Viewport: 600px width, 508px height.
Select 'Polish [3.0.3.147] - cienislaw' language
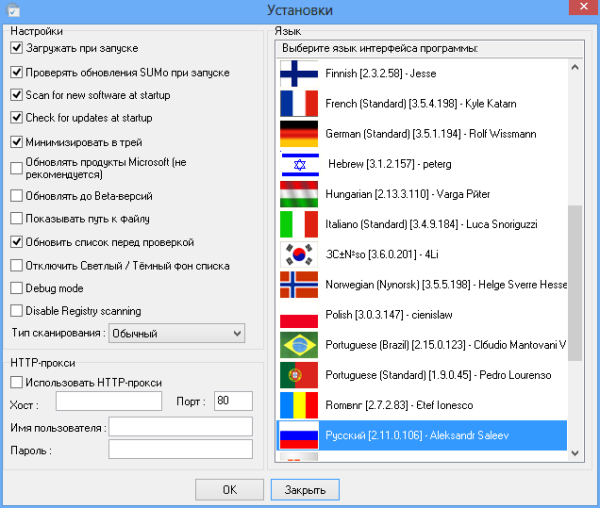pos(422,315)
